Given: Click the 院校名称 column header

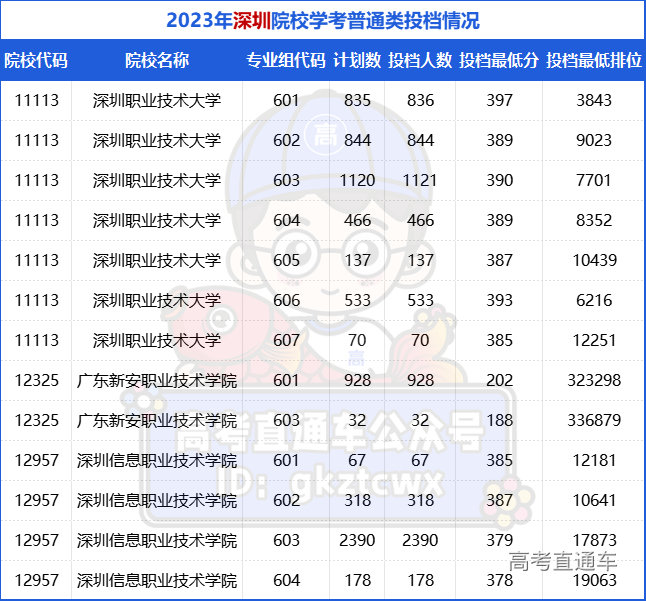Looking at the screenshot, I should (156, 60).
